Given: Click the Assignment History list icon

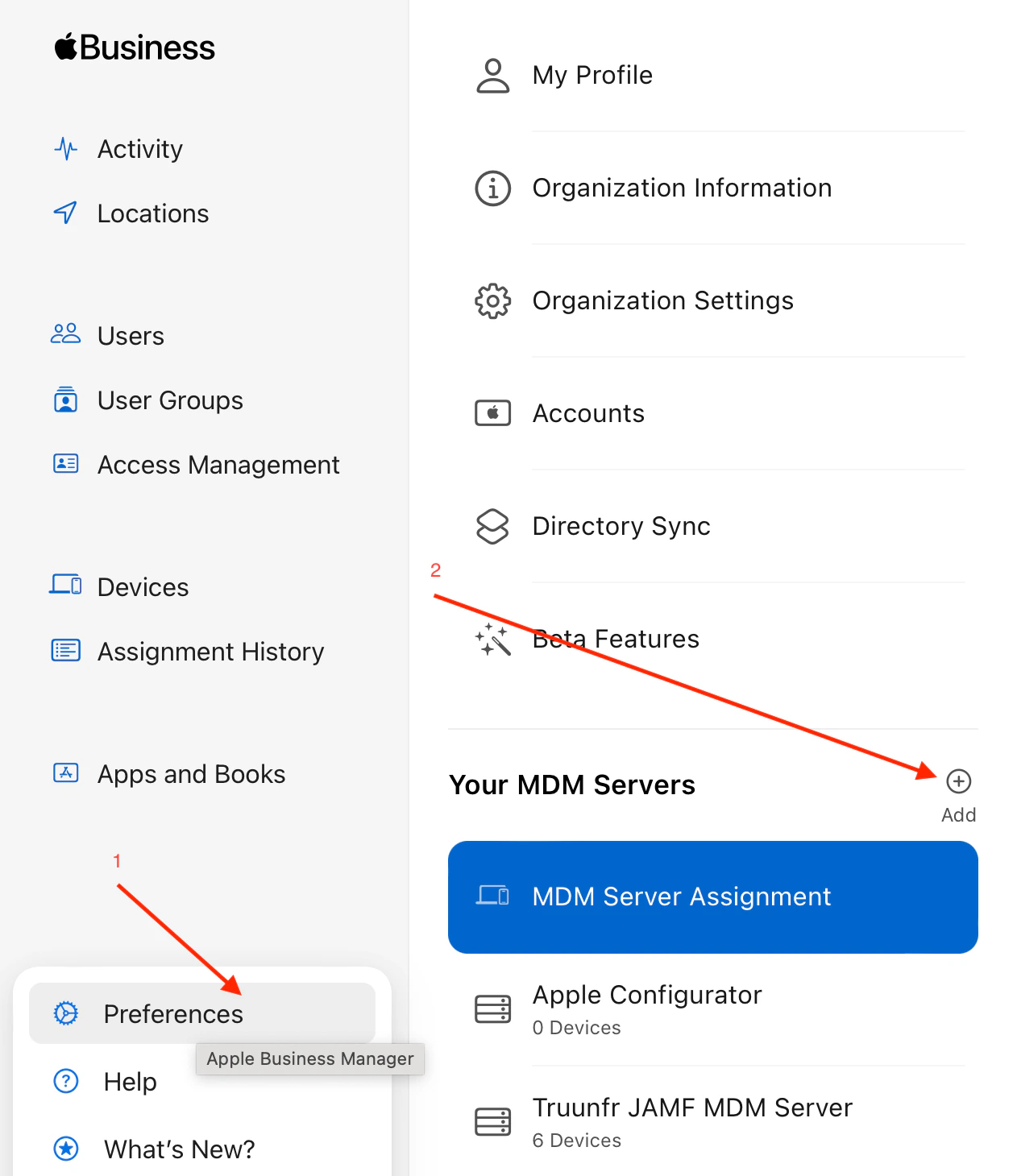Looking at the screenshot, I should pos(65,650).
